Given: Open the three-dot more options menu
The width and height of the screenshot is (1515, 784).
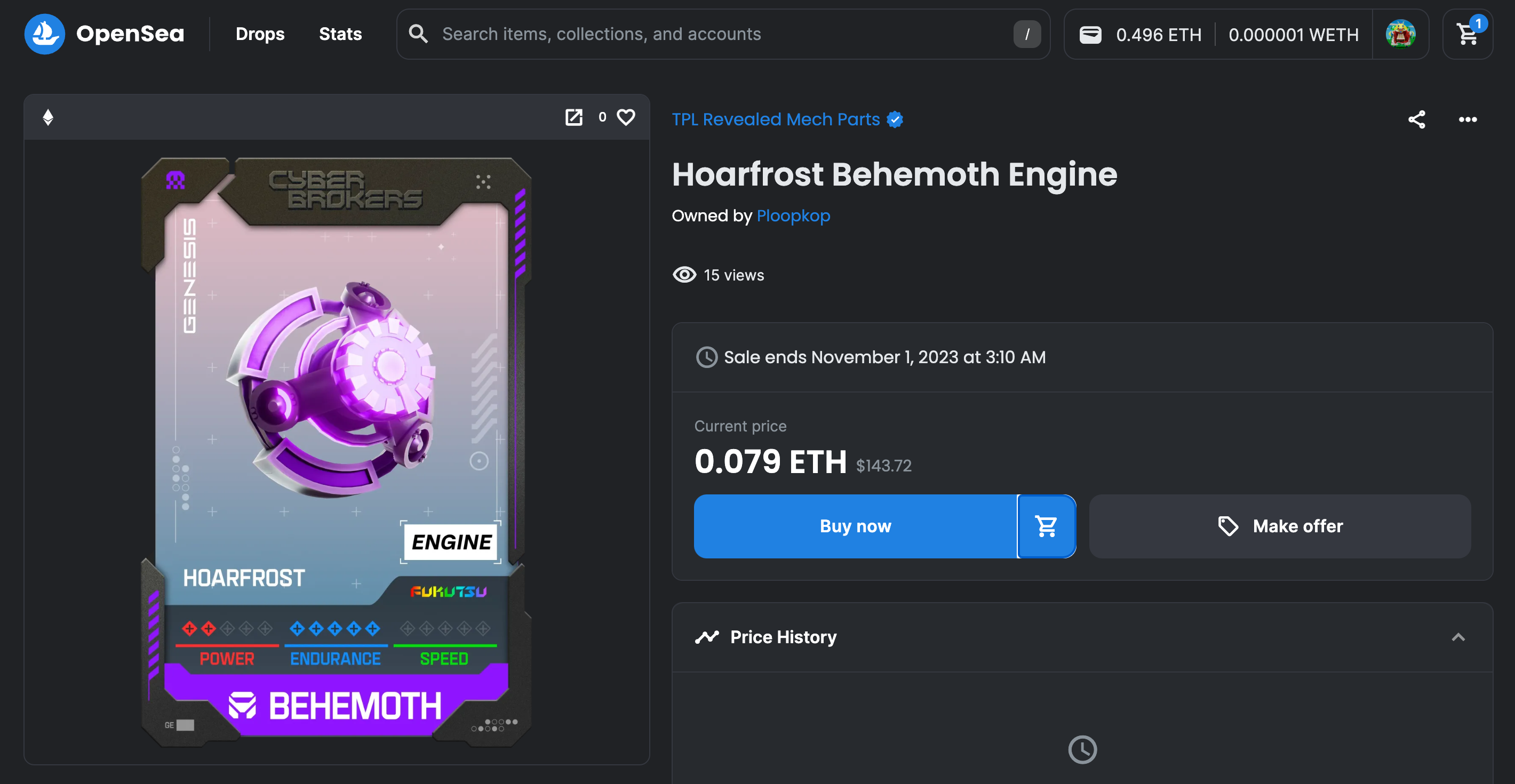Looking at the screenshot, I should click(1468, 119).
